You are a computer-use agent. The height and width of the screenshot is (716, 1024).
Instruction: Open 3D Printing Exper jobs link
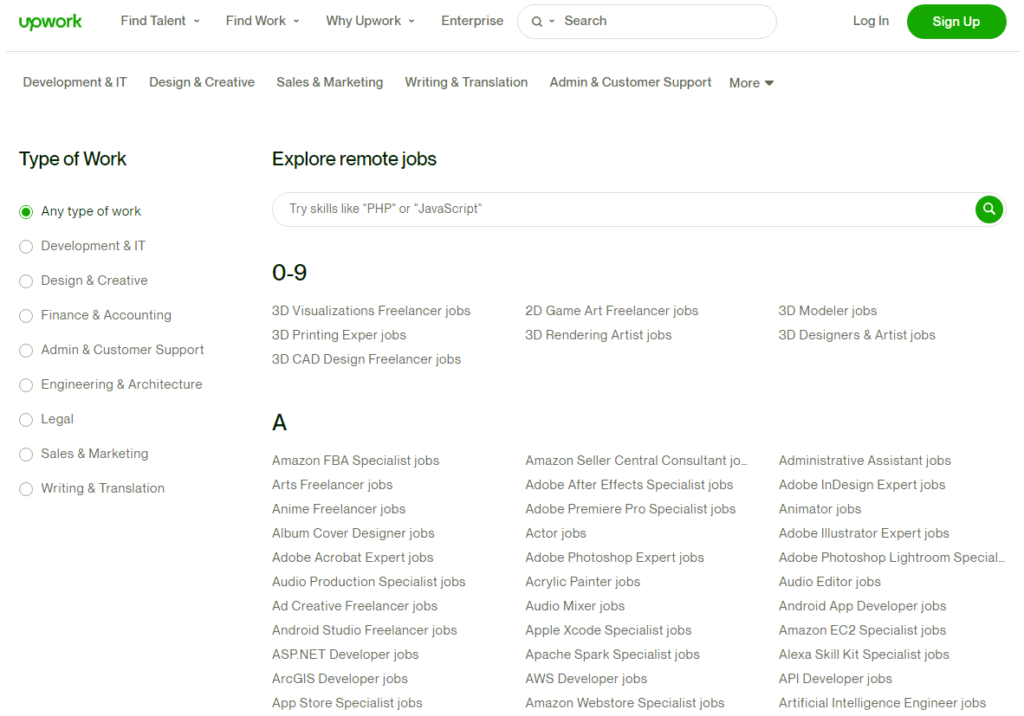pyautogui.click(x=339, y=335)
